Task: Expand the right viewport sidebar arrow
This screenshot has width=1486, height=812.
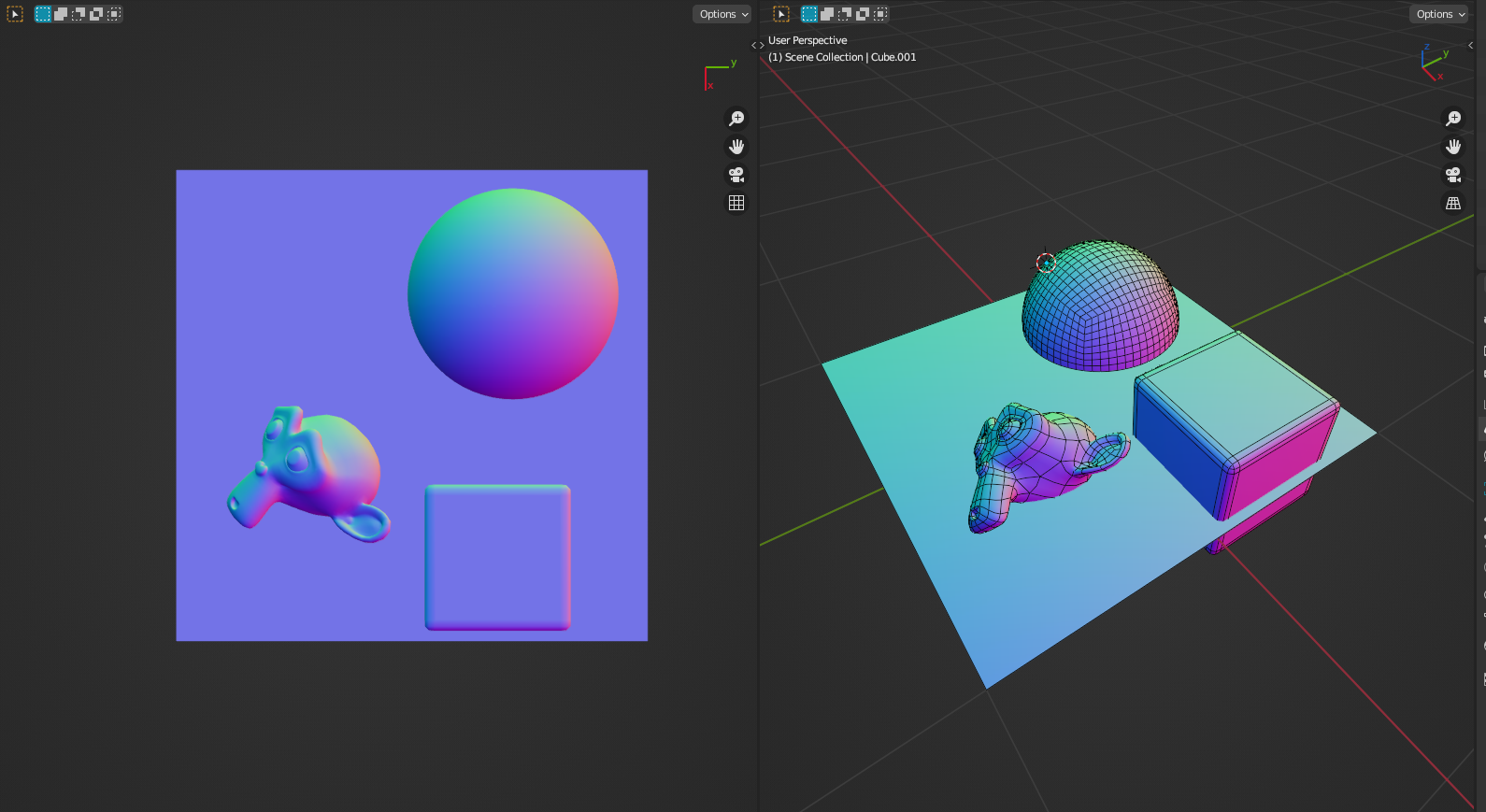Action: pyautogui.click(x=1470, y=45)
